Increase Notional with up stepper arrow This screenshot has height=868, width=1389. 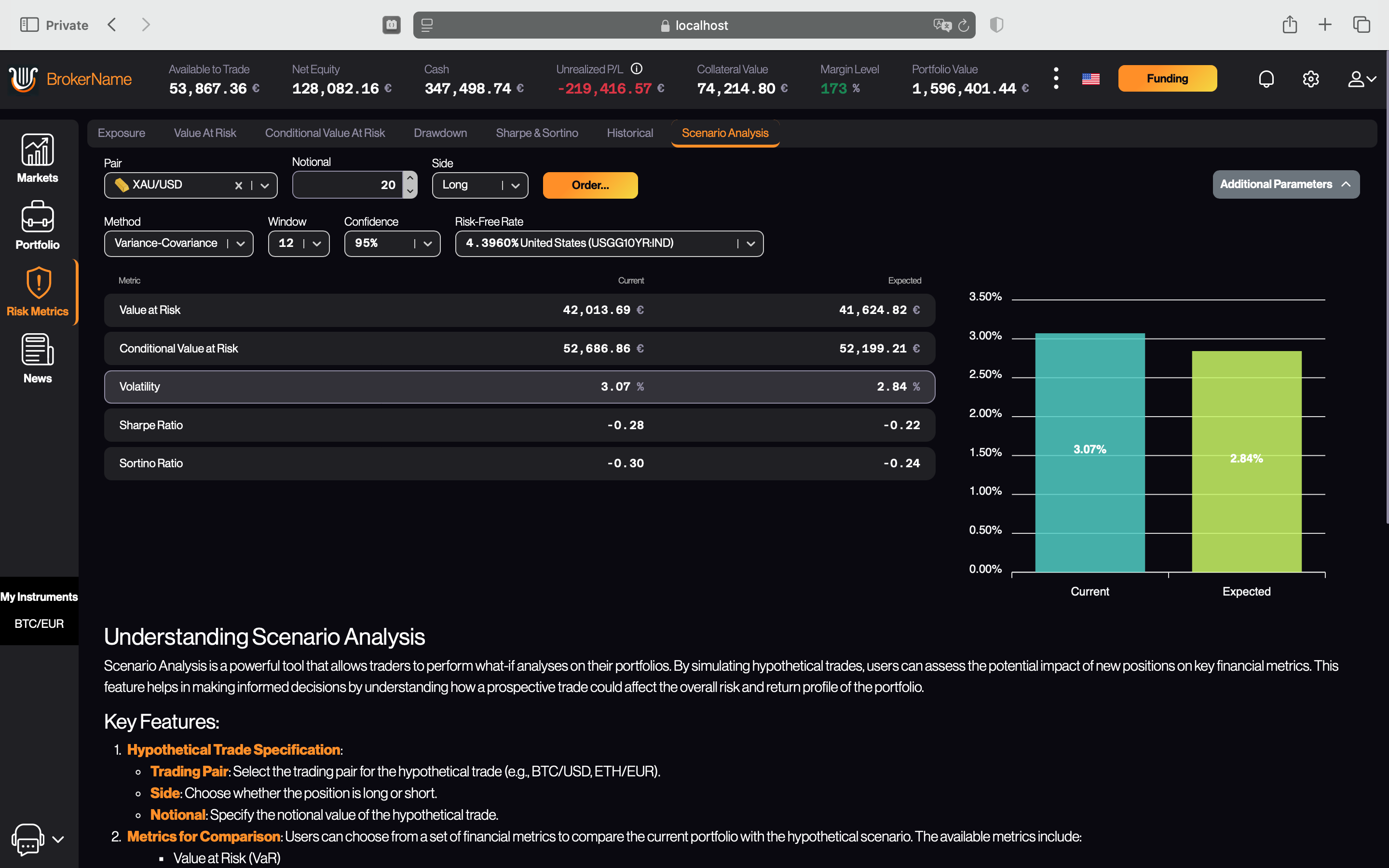coord(410,178)
